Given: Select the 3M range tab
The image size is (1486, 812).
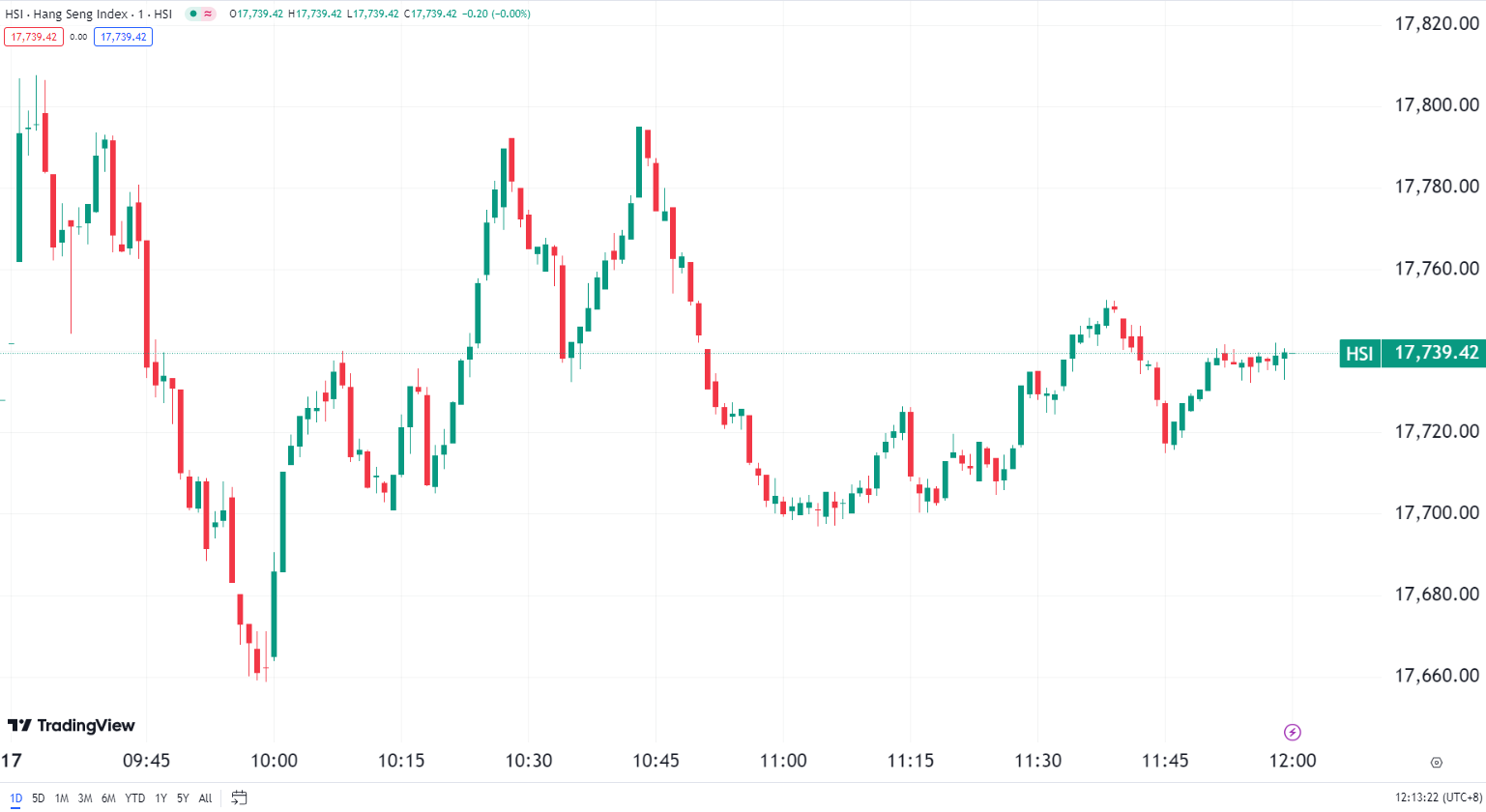Looking at the screenshot, I should point(85,798).
